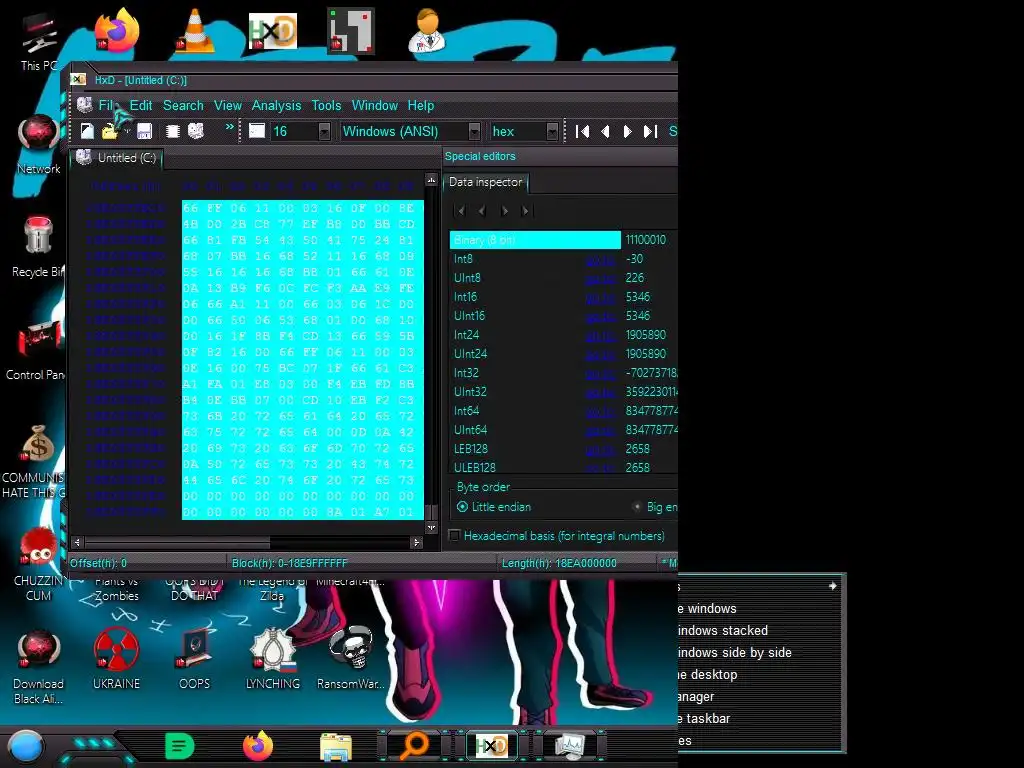Open a file with the folder icon
The image size is (1024, 768).
(110, 131)
